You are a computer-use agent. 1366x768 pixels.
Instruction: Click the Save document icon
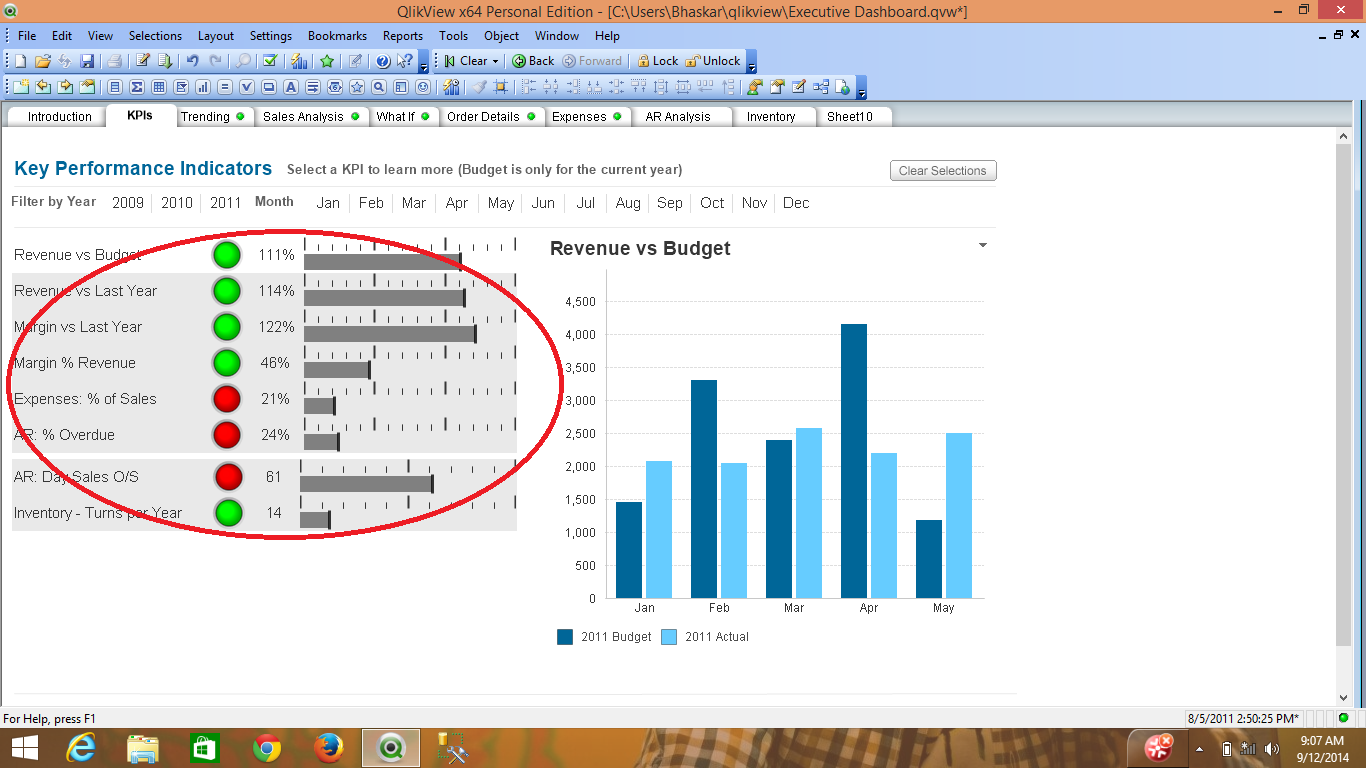point(87,60)
